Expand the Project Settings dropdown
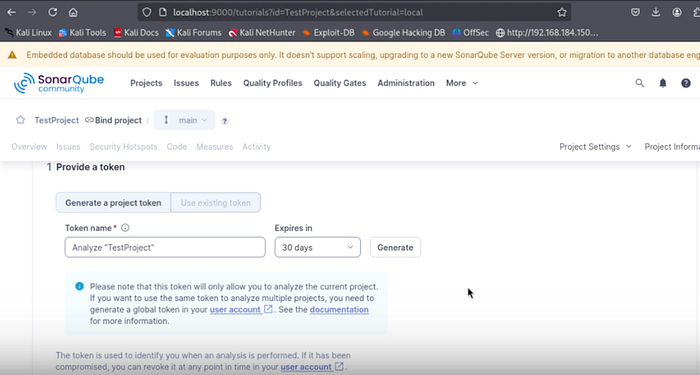The image size is (700, 375). (596, 147)
